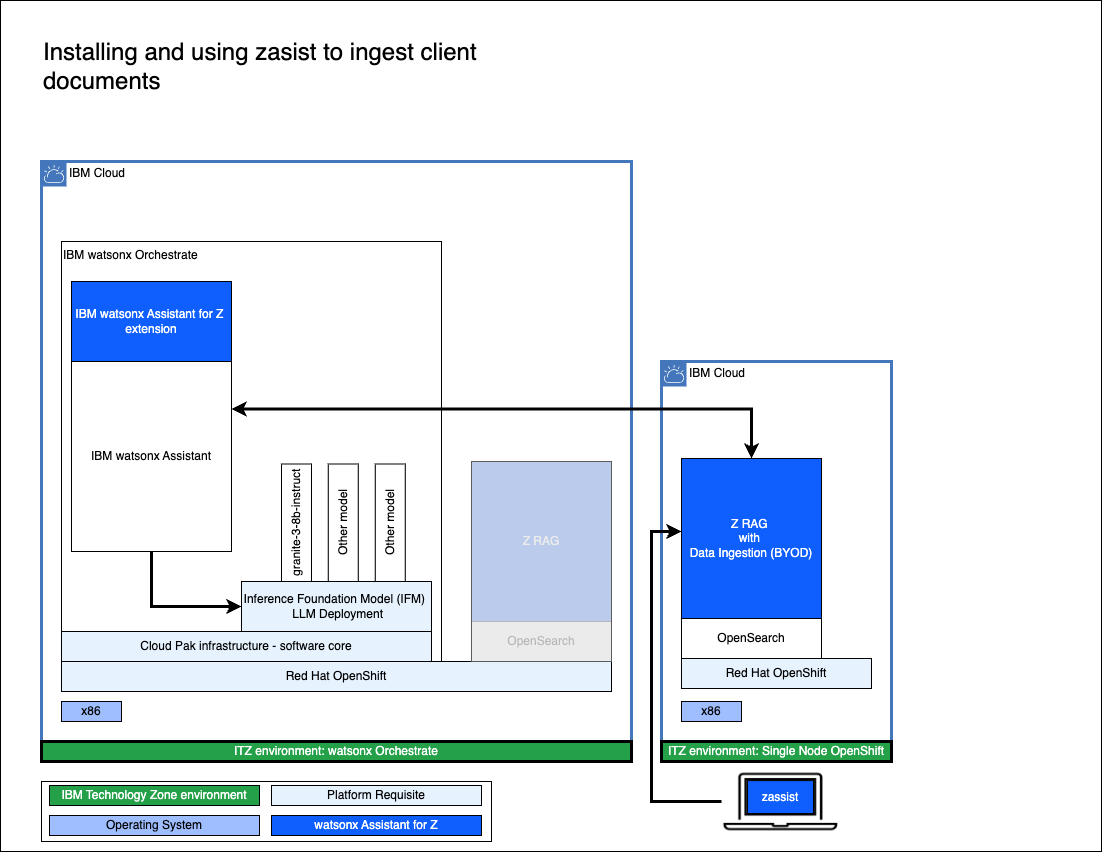Viewport: 1102px width, 852px height.
Task: Click the diagram title about installing zasist
Action: pyautogui.click(x=259, y=66)
